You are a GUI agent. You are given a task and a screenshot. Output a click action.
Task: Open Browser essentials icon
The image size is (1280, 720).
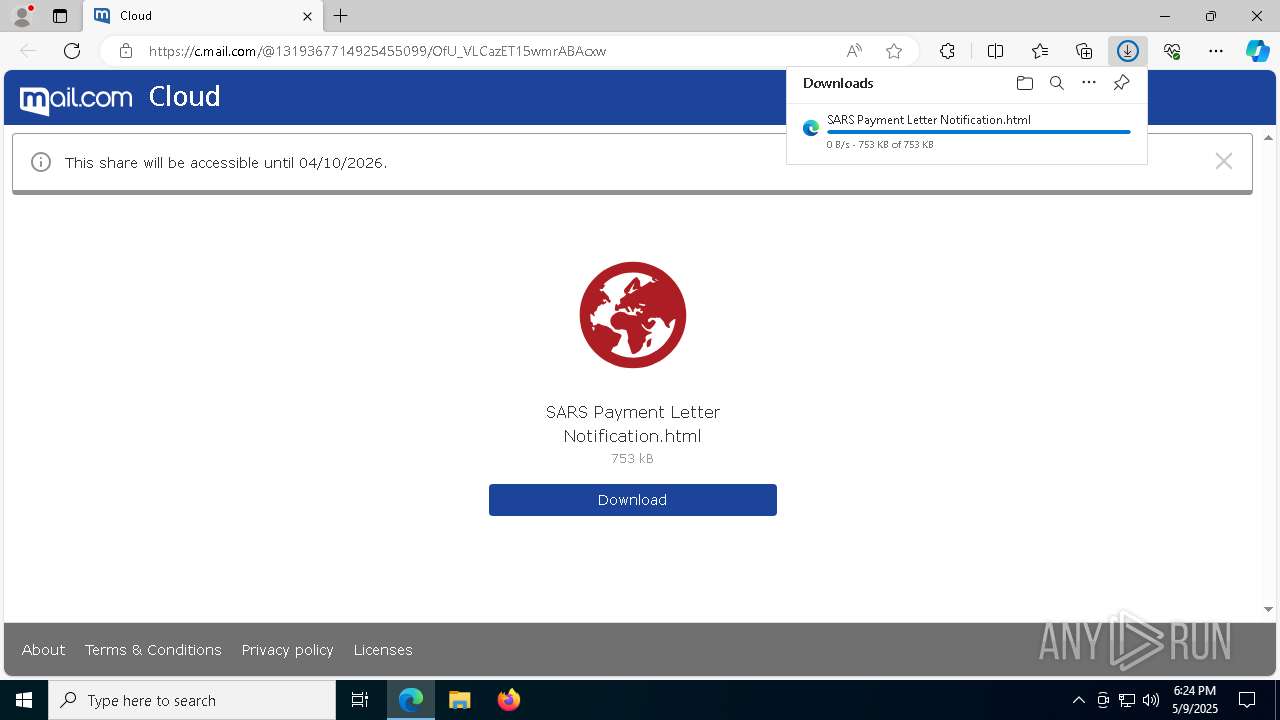tap(1172, 51)
